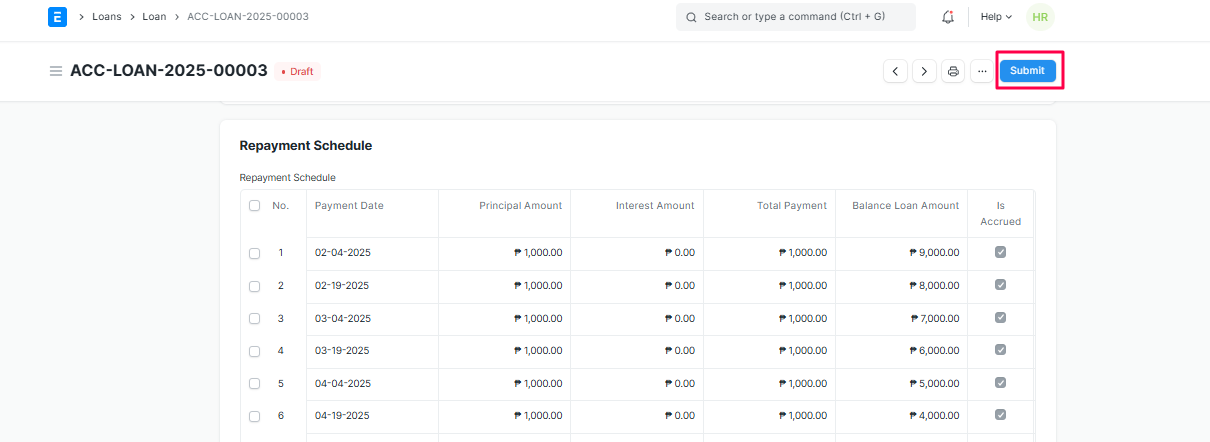Click row number 5 in schedule
The image size is (1210, 442).
pos(281,384)
